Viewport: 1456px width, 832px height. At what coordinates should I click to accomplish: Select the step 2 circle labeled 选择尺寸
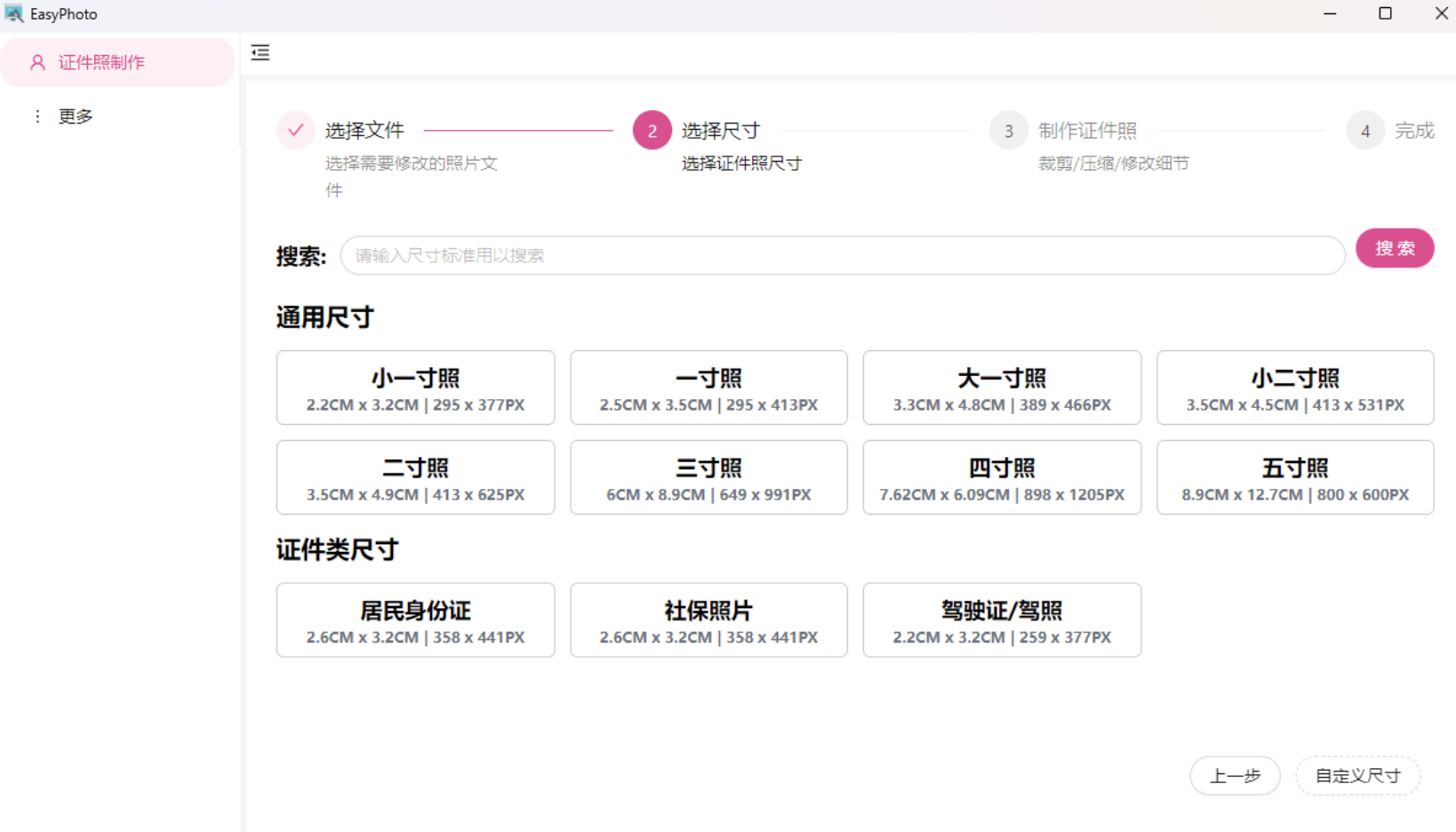(x=652, y=130)
